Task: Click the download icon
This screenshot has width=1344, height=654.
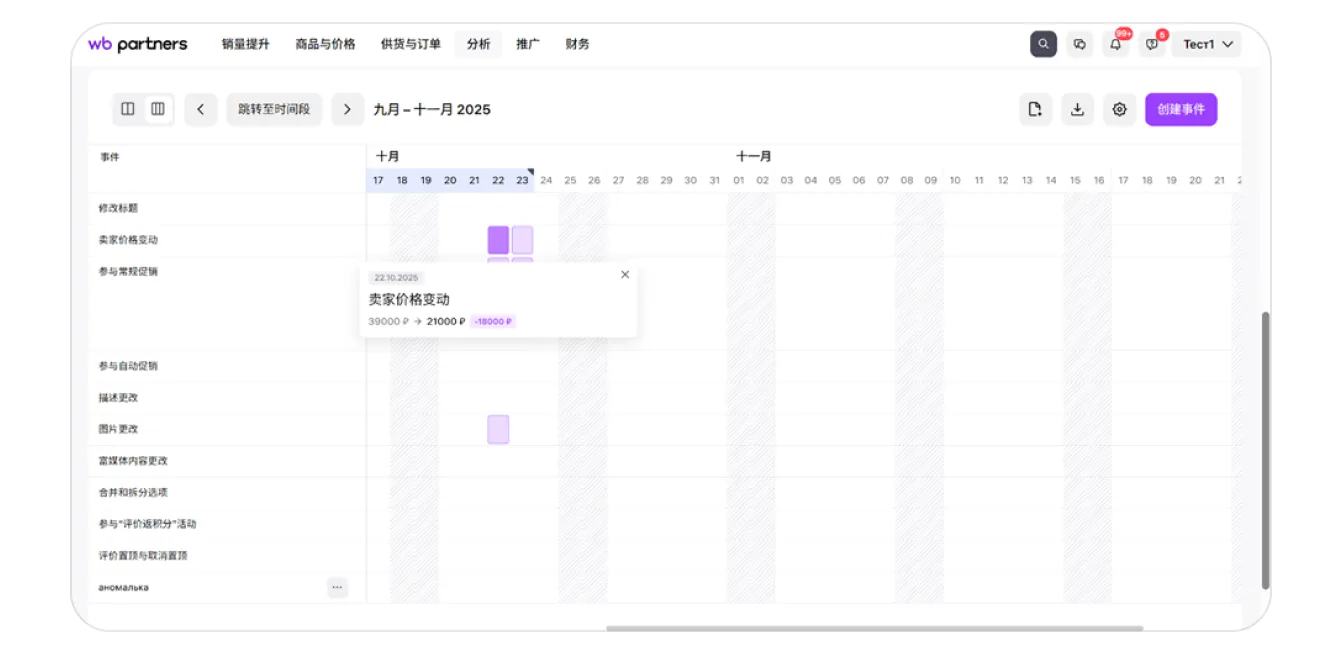Action: pyautogui.click(x=1077, y=110)
